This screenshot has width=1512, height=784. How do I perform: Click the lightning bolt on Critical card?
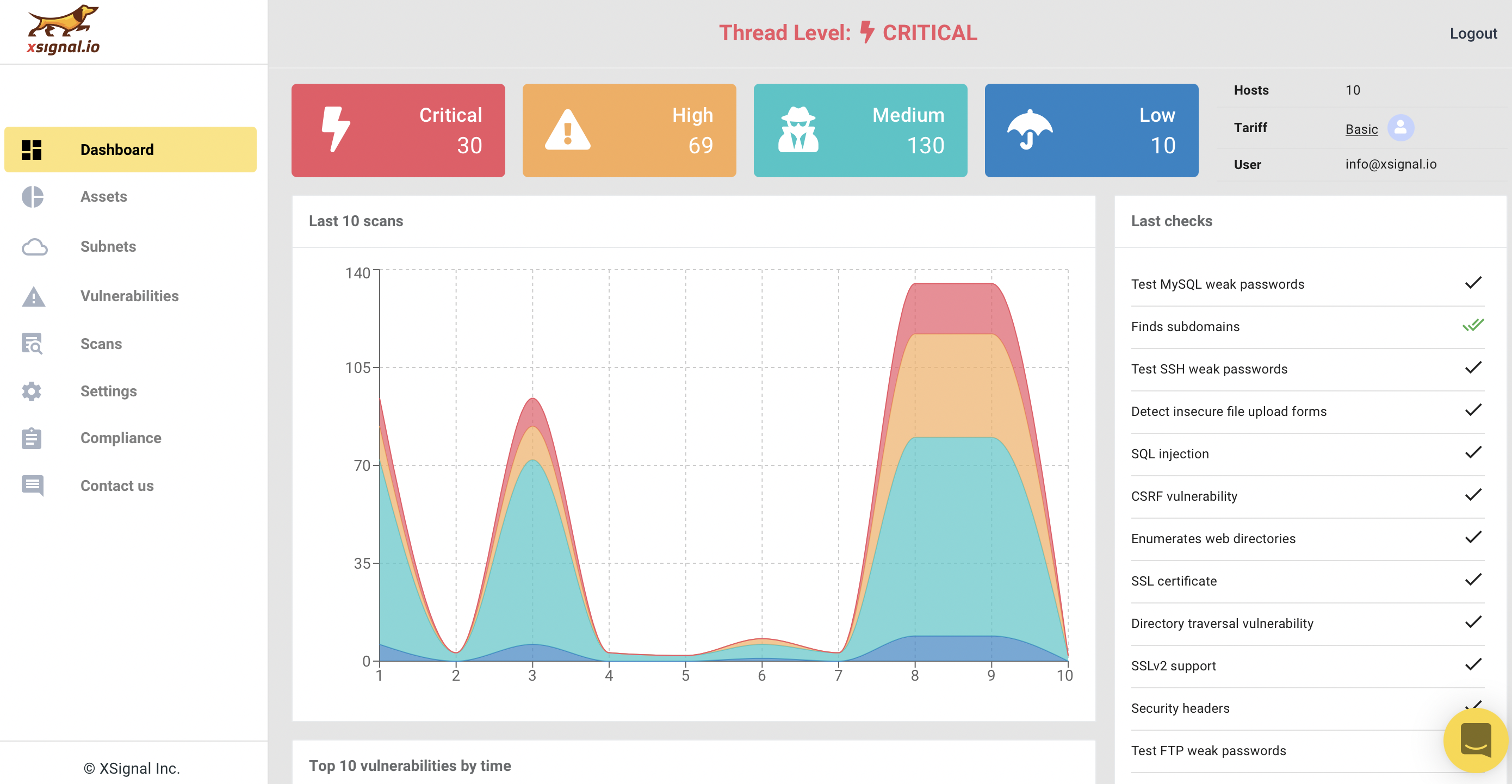pos(336,130)
